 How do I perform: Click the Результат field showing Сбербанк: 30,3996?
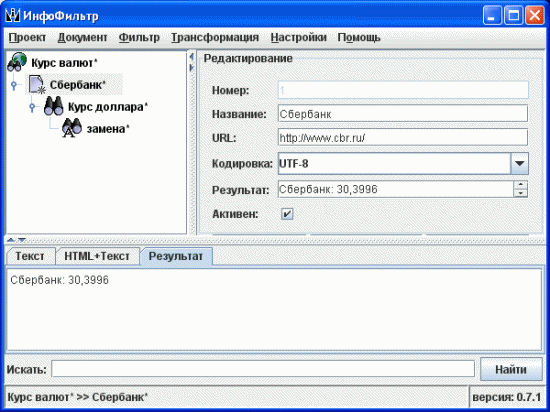tap(396, 189)
